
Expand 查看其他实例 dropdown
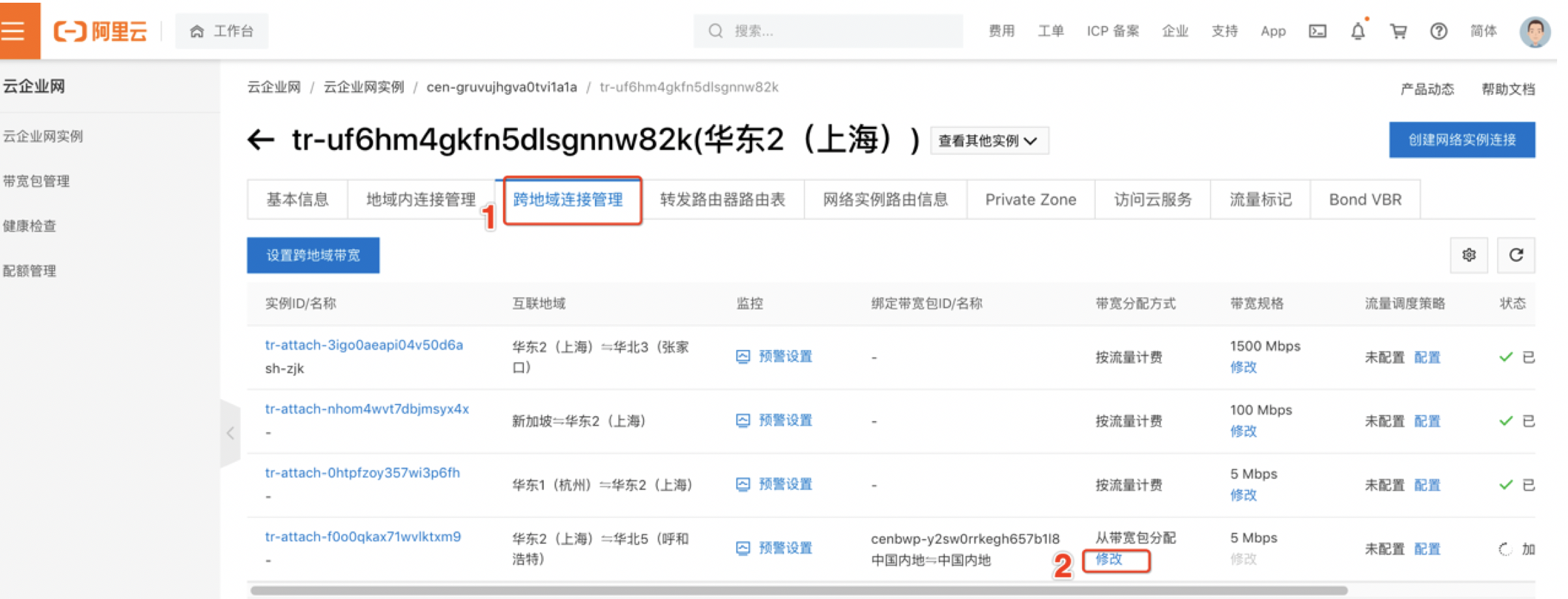point(989,141)
